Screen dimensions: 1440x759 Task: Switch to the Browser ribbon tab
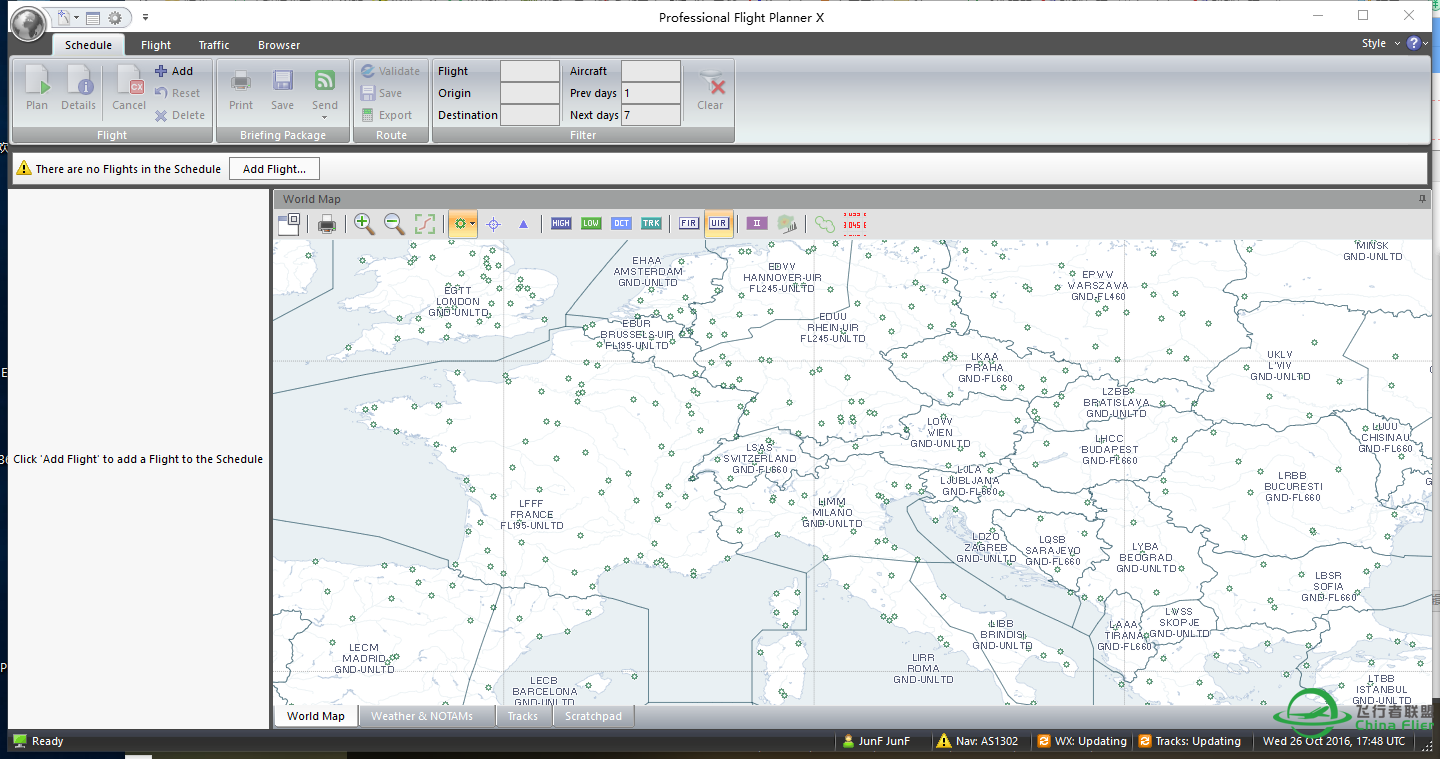[279, 45]
